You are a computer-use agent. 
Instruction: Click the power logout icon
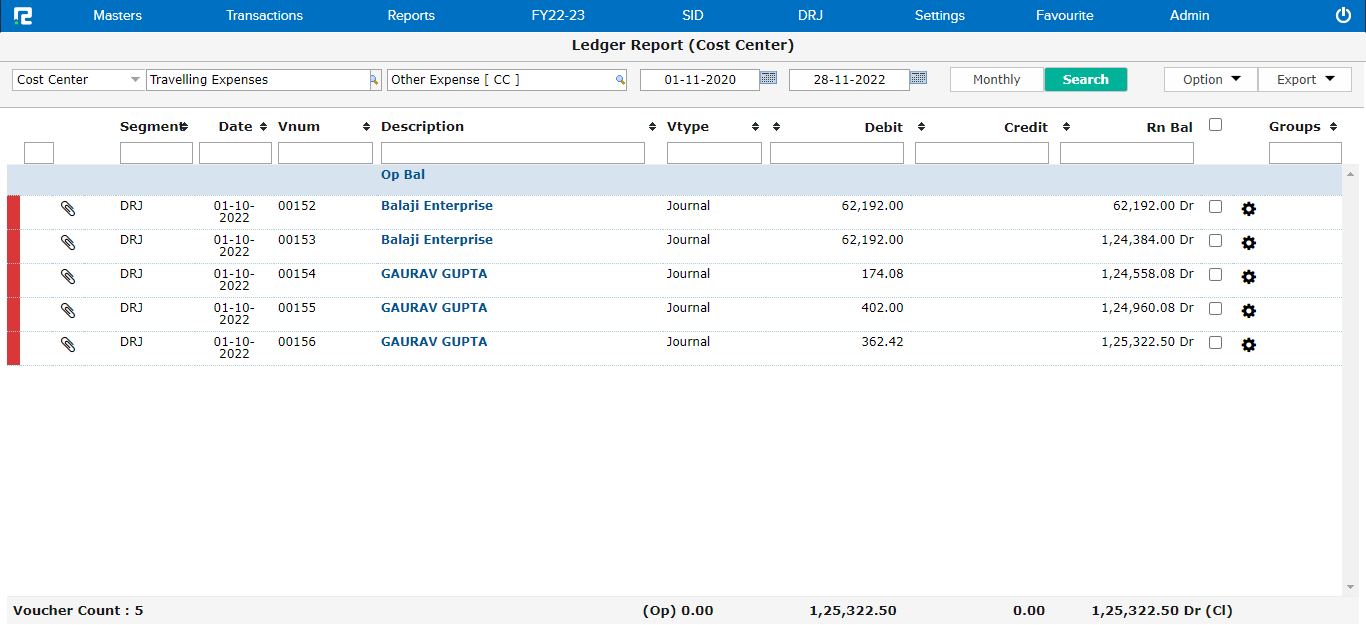click(x=1343, y=15)
